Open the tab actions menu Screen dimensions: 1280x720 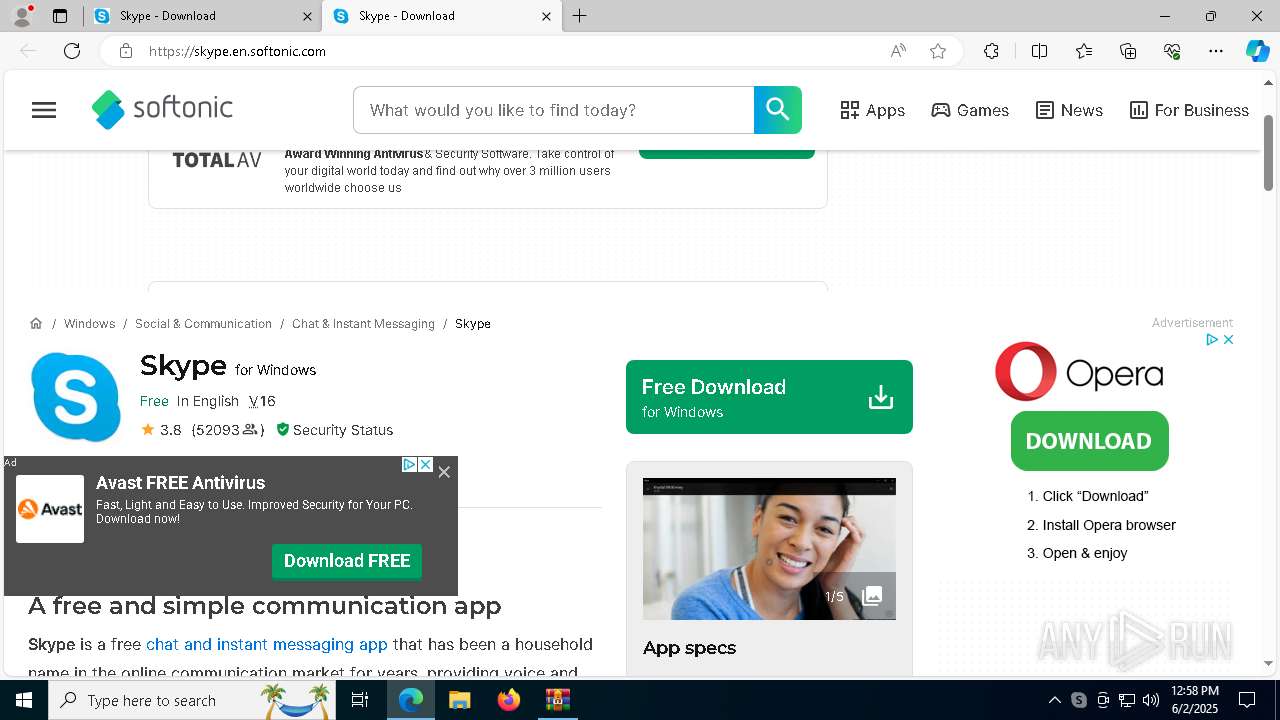point(60,16)
